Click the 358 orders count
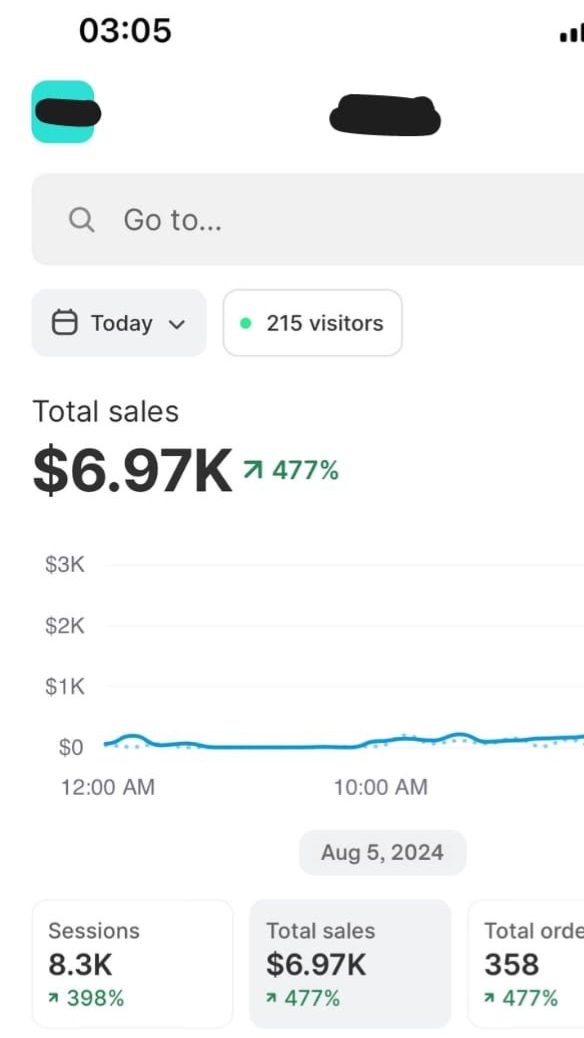Viewport: 584px width, 1038px height. (x=512, y=965)
